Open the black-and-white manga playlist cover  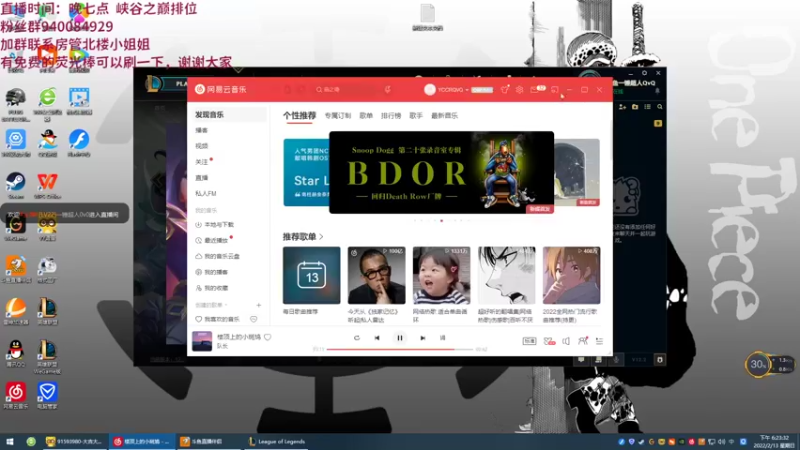(507, 276)
